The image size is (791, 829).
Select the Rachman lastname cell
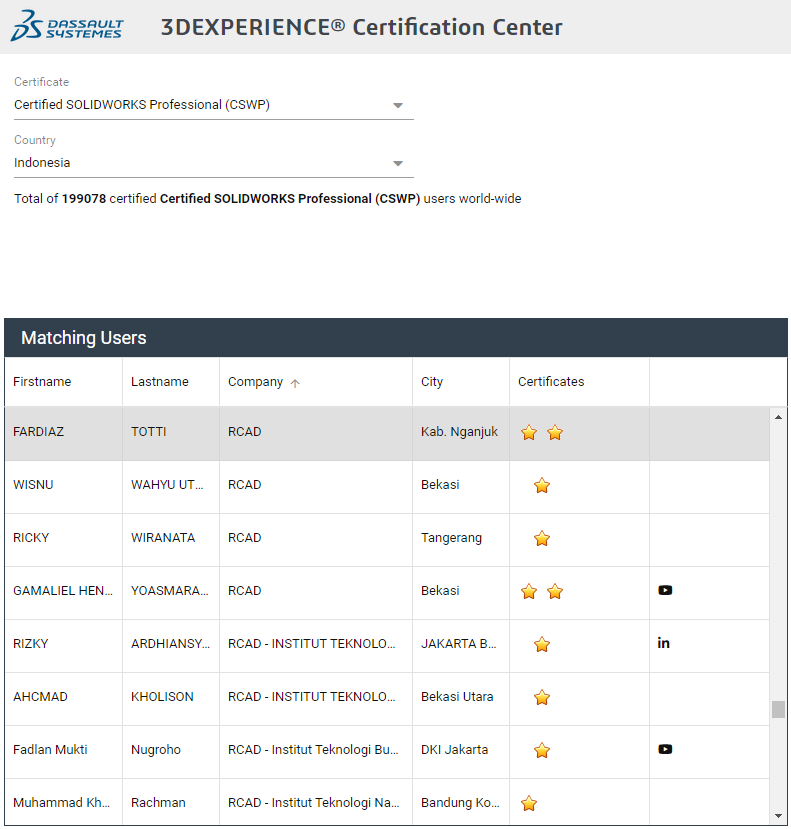click(x=171, y=802)
